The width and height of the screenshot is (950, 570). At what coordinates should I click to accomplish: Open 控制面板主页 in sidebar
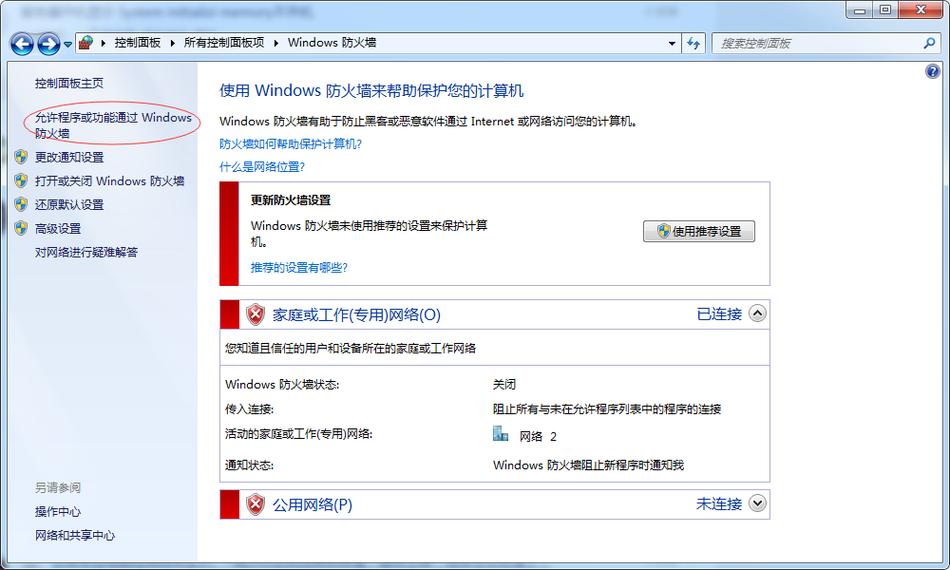69,83
